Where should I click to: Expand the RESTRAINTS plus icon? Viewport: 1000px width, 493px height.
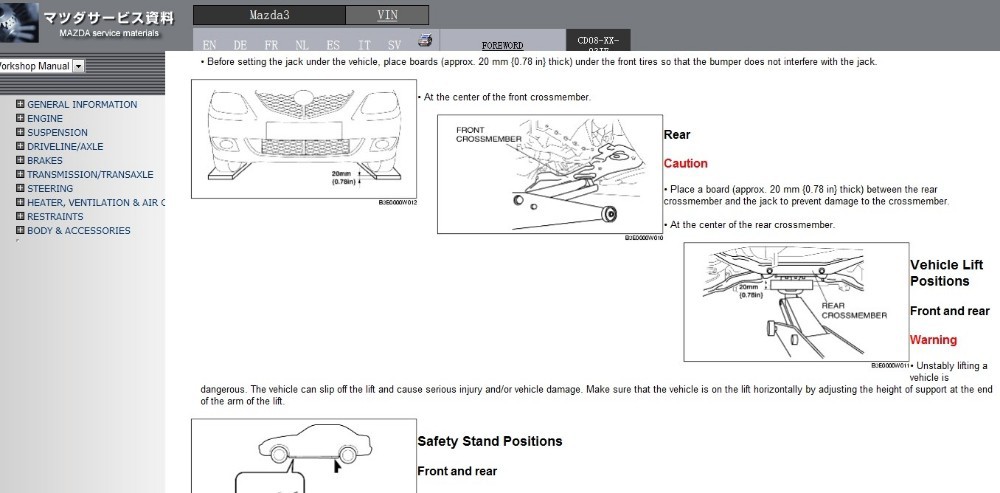[x=20, y=216]
